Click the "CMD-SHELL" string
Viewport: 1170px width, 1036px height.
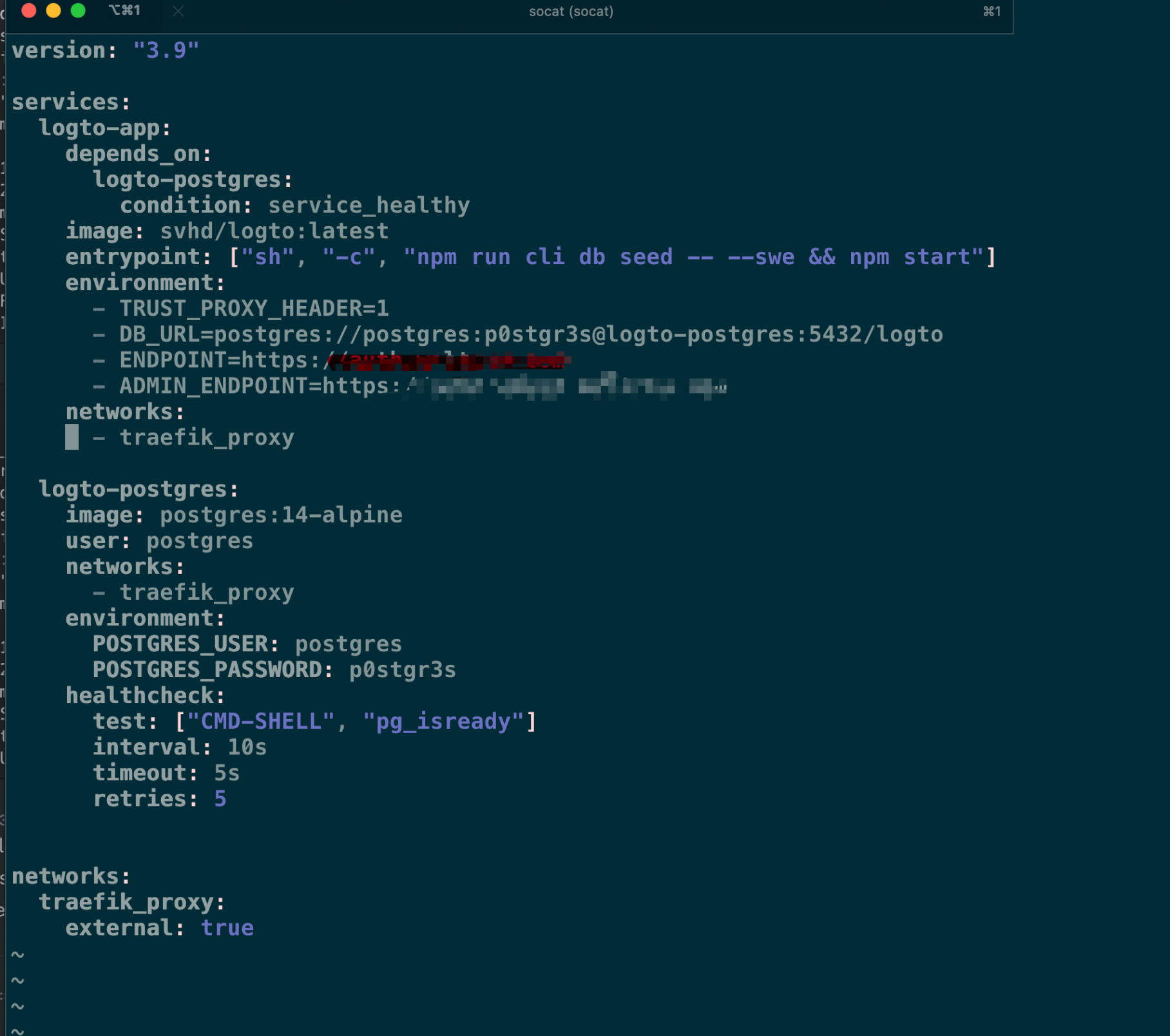(x=261, y=720)
